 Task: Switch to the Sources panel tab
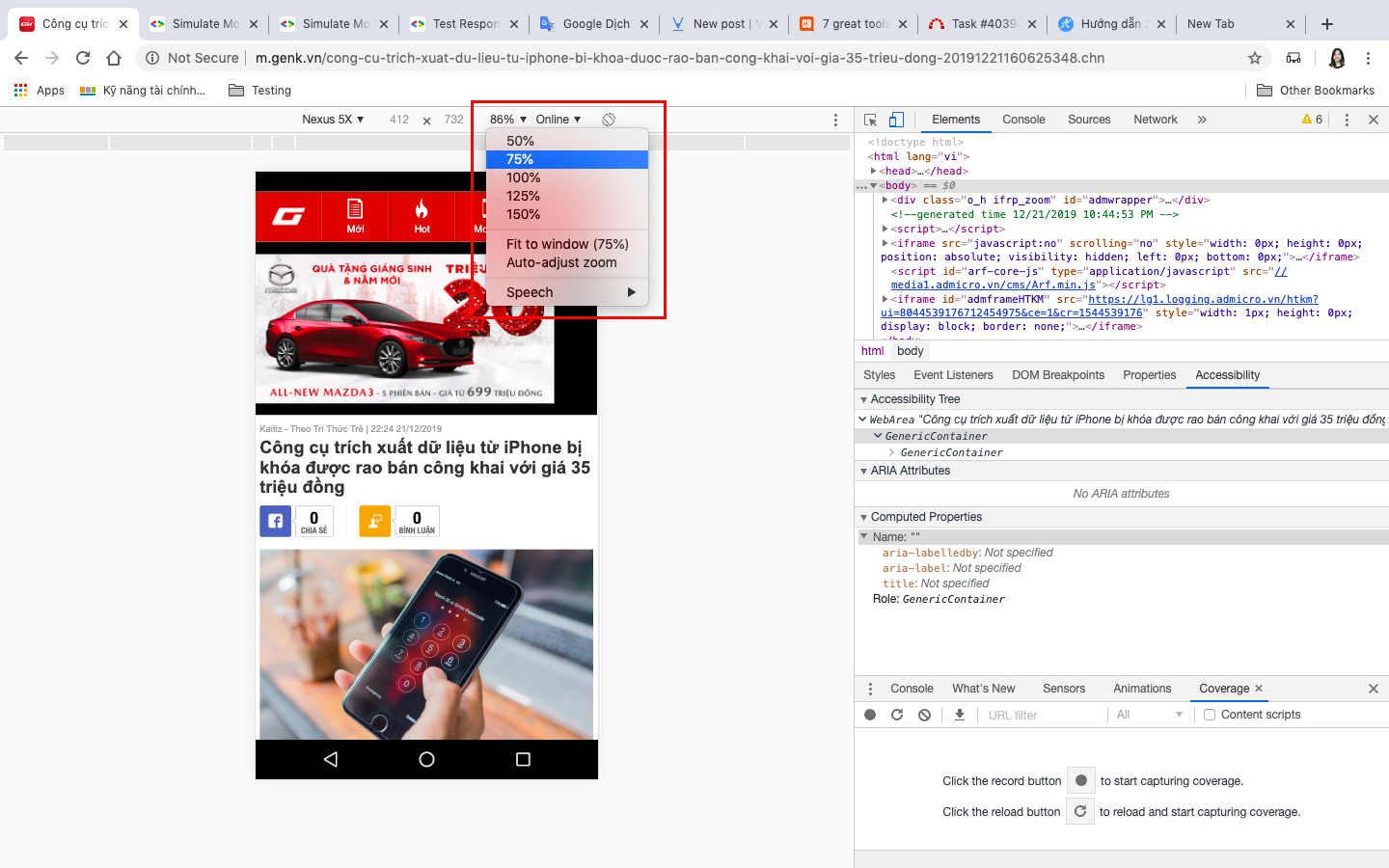click(1089, 120)
